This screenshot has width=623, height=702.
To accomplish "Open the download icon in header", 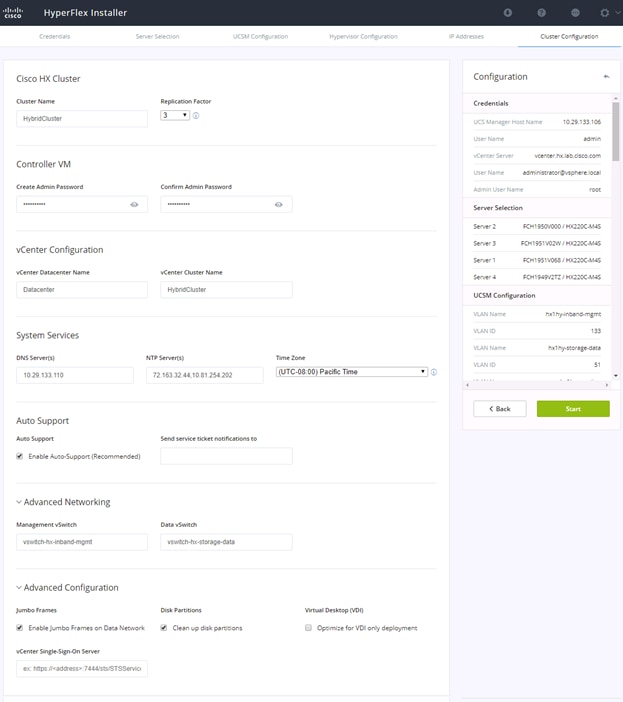I will click(508, 13).
